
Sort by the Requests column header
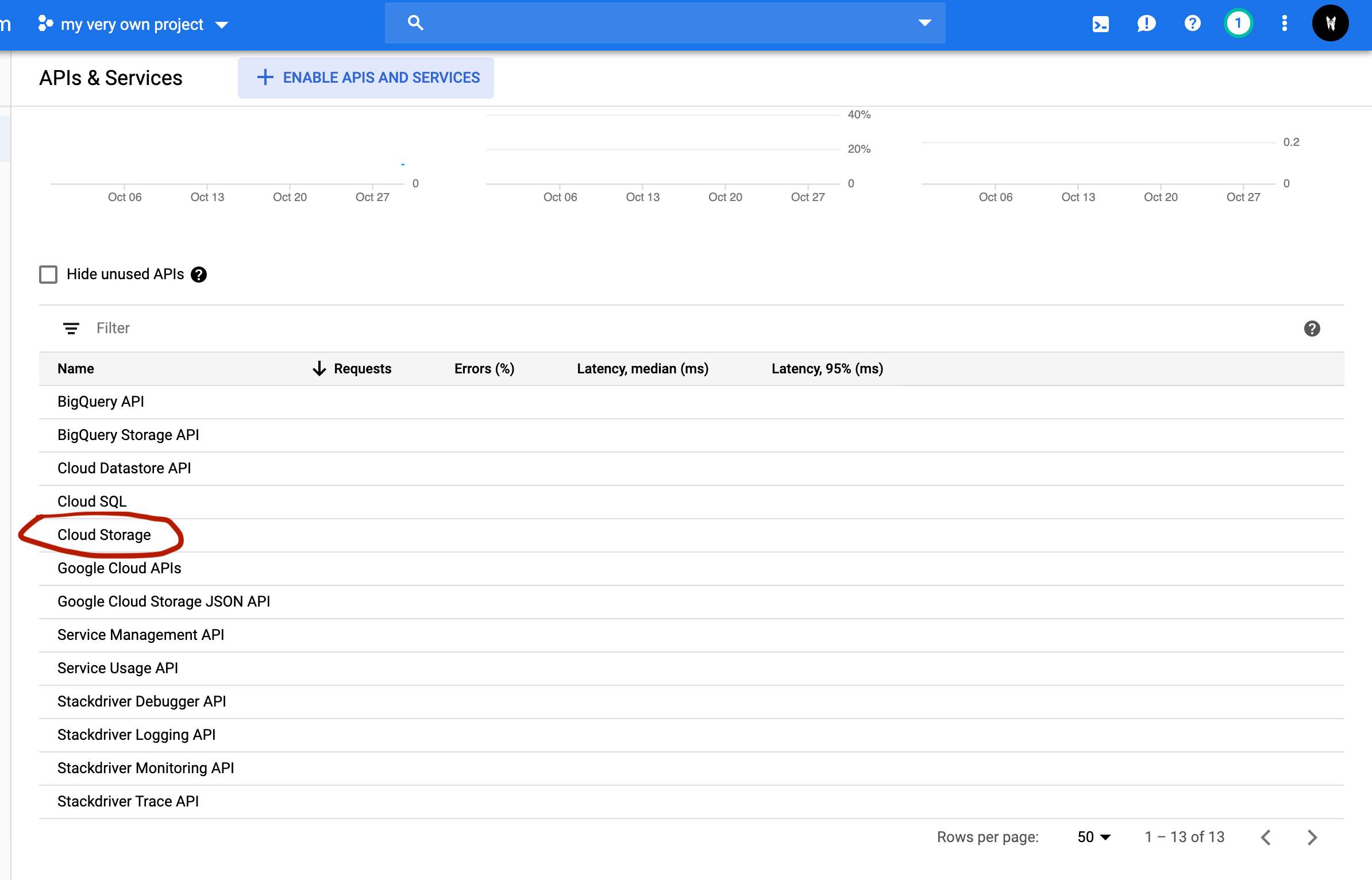tap(362, 369)
